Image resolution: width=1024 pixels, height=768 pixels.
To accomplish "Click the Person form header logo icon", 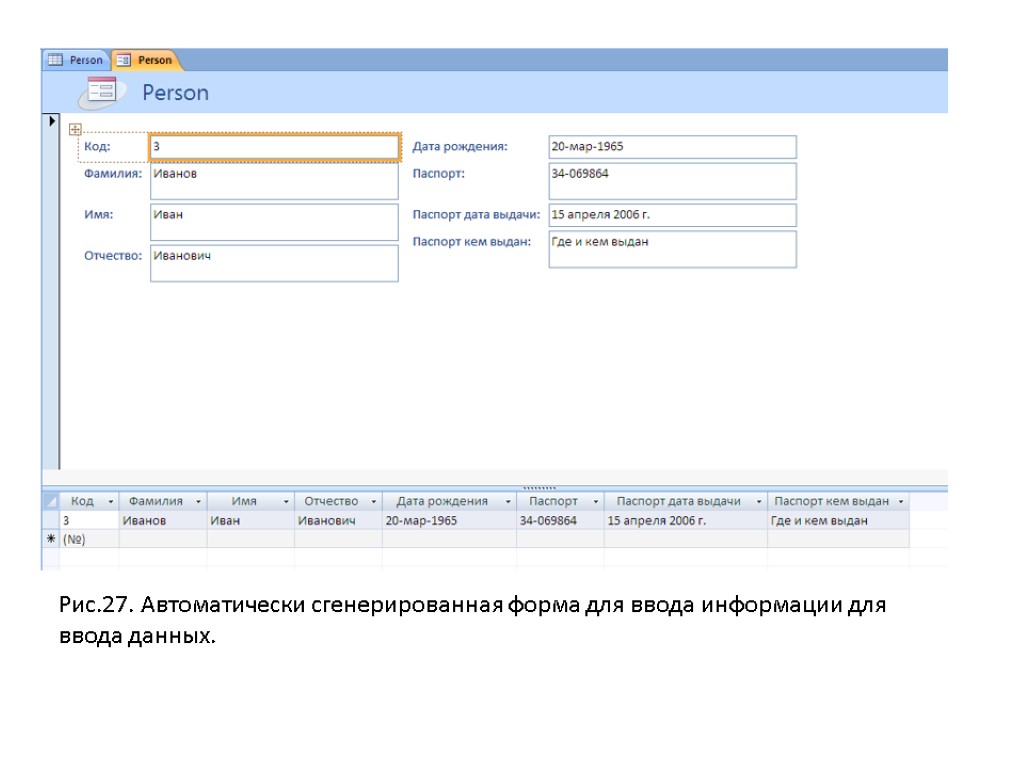I will (x=101, y=92).
